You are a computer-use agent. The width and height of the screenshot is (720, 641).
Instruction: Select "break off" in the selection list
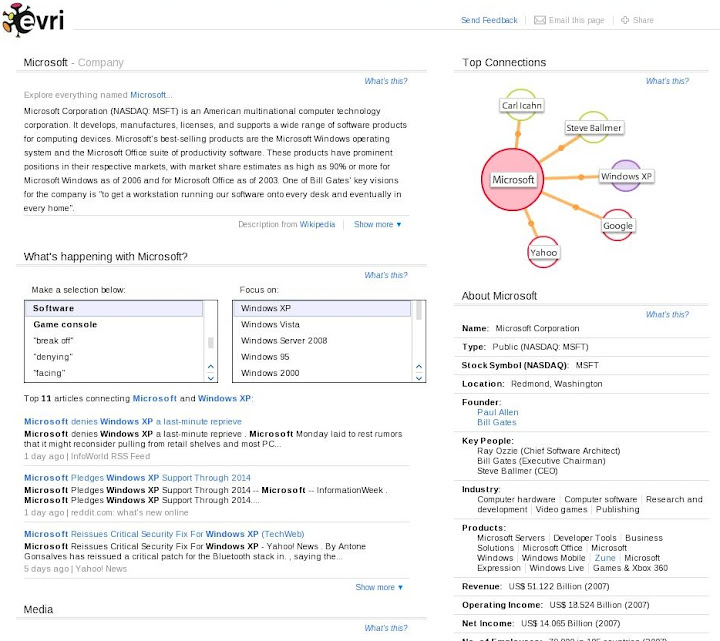click(x=113, y=341)
